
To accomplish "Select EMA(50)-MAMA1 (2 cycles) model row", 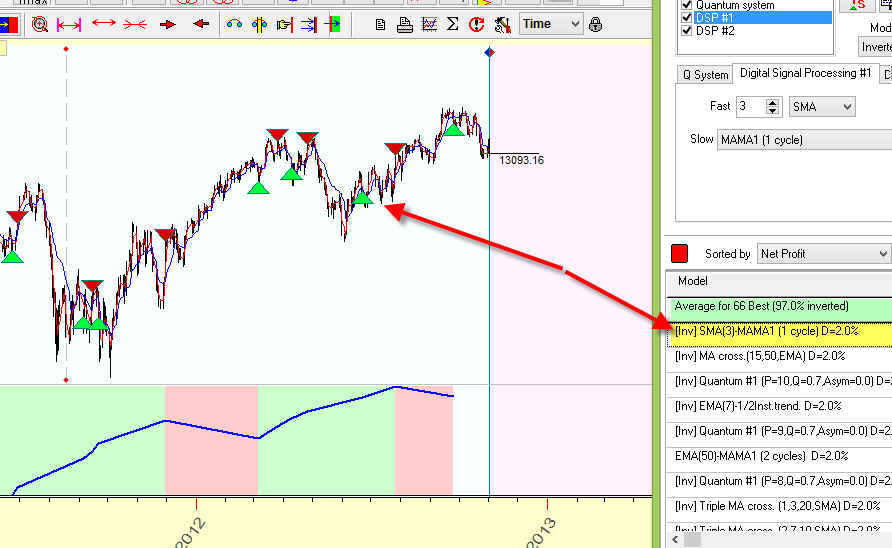I will click(760, 455).
